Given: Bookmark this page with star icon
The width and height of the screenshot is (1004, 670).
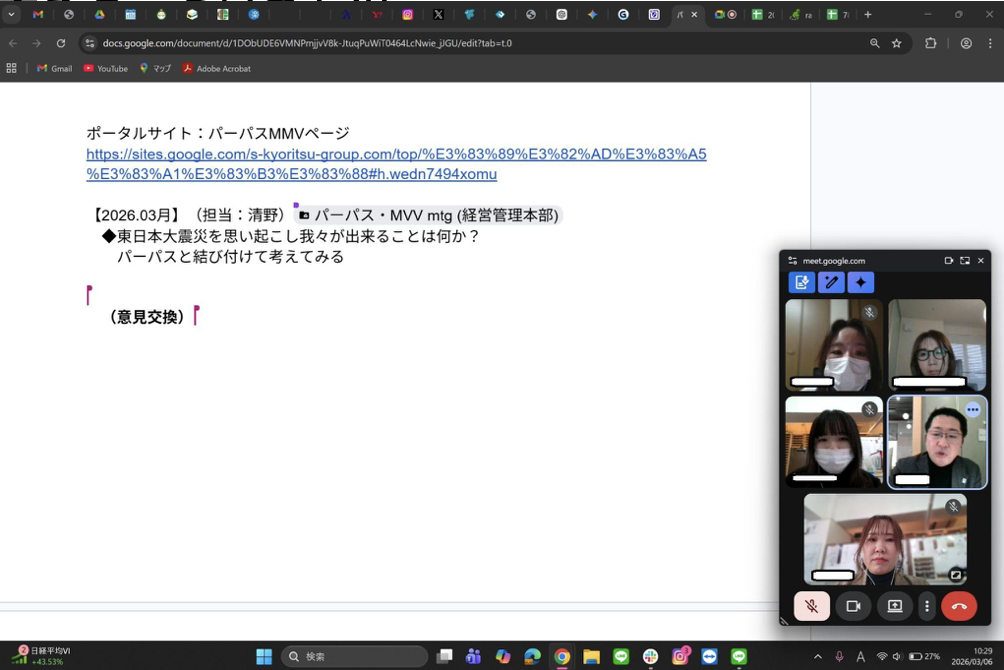Looking at the screenshot, I should tap(897, 44).
